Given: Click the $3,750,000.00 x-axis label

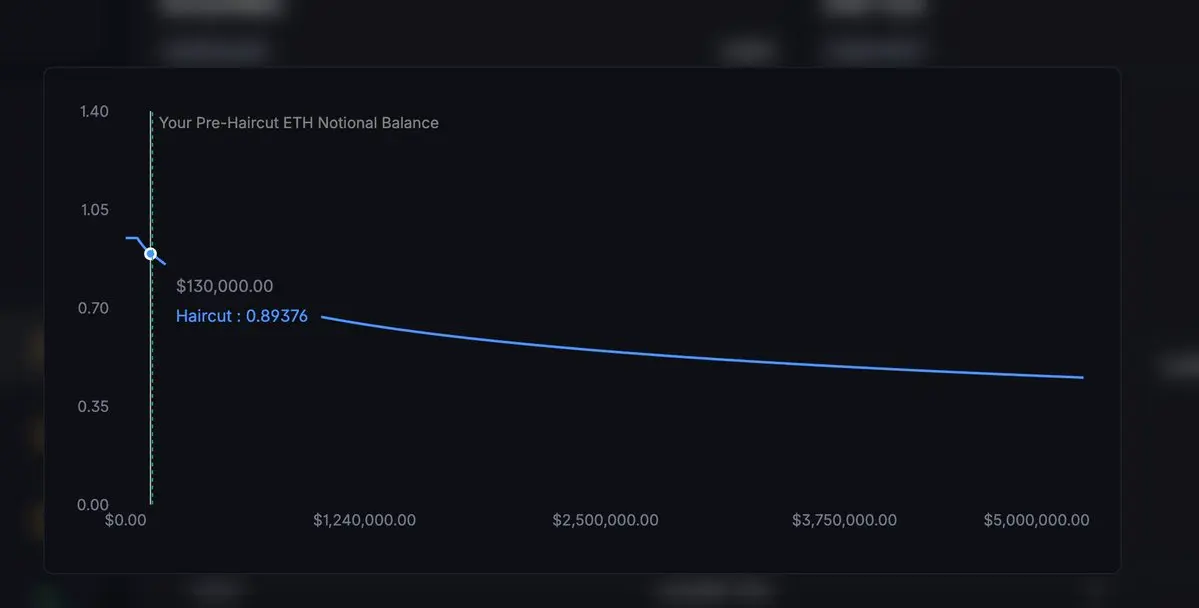Looking at the screenshot, I should 844,520.
